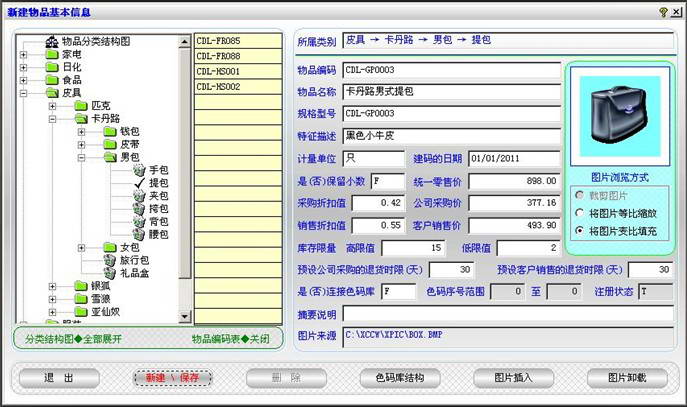The height and width of the screenshot is (407, 687).
Task: Expand the 日化 category node
Action: point(23,67)
